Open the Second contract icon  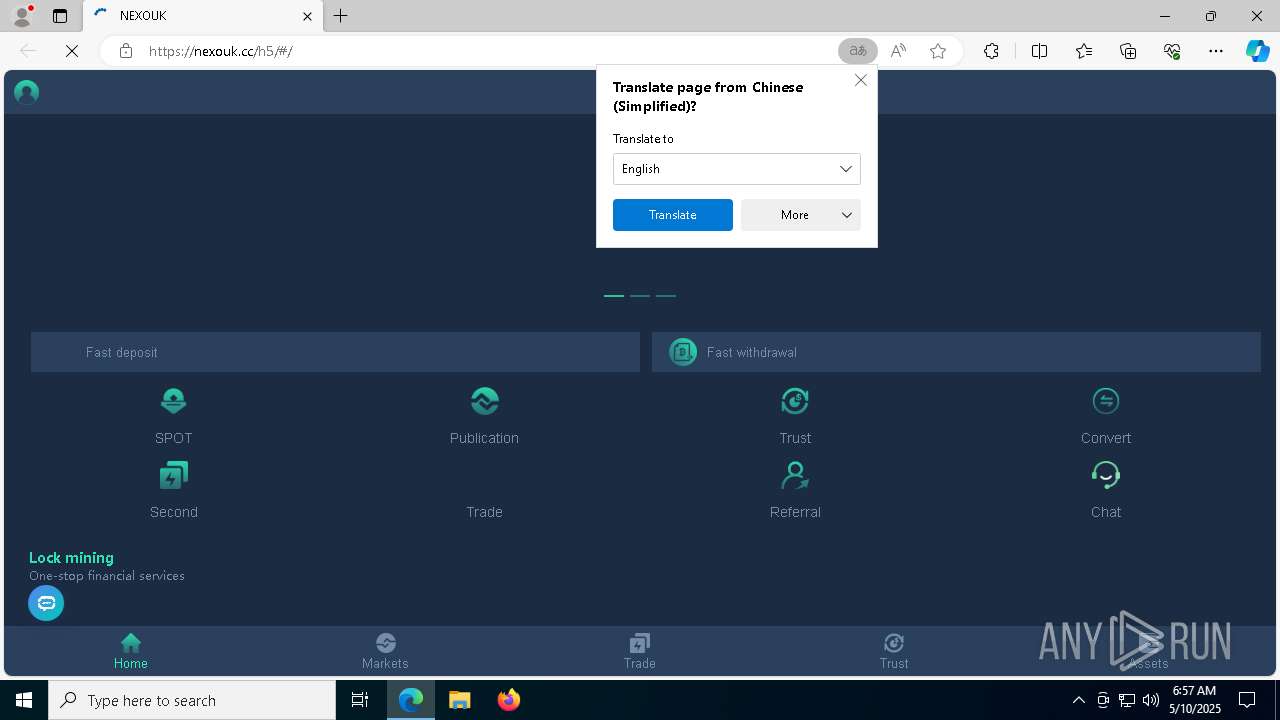(173, 475)
